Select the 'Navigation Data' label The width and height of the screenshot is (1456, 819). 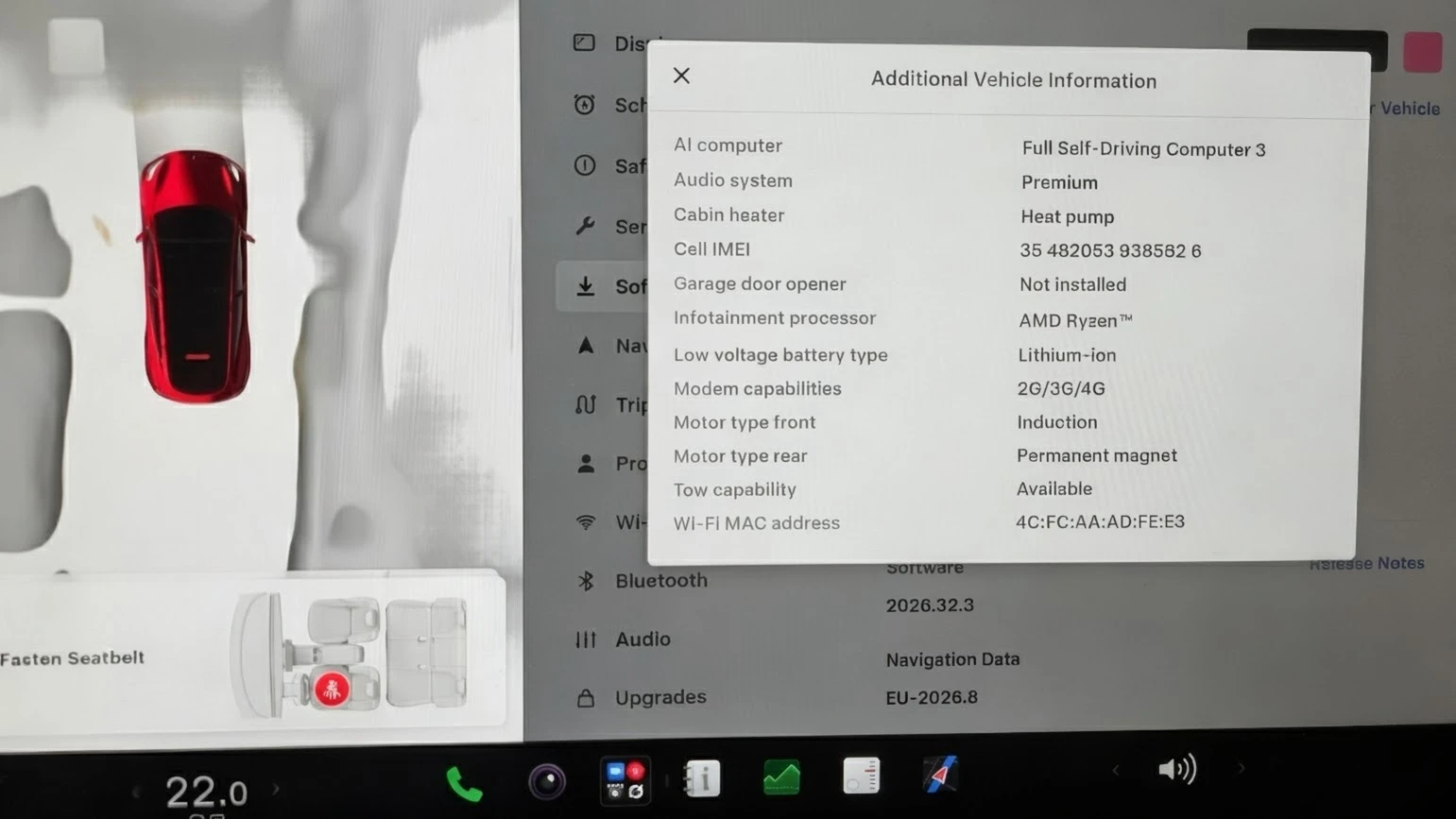point(952,659)
